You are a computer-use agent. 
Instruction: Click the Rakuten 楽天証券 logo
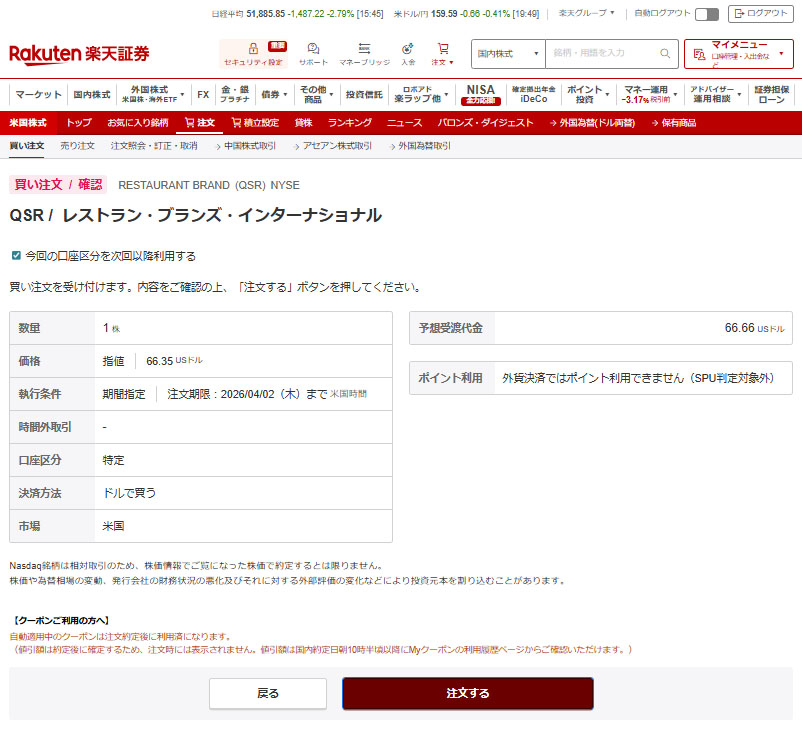pos(80,54)
